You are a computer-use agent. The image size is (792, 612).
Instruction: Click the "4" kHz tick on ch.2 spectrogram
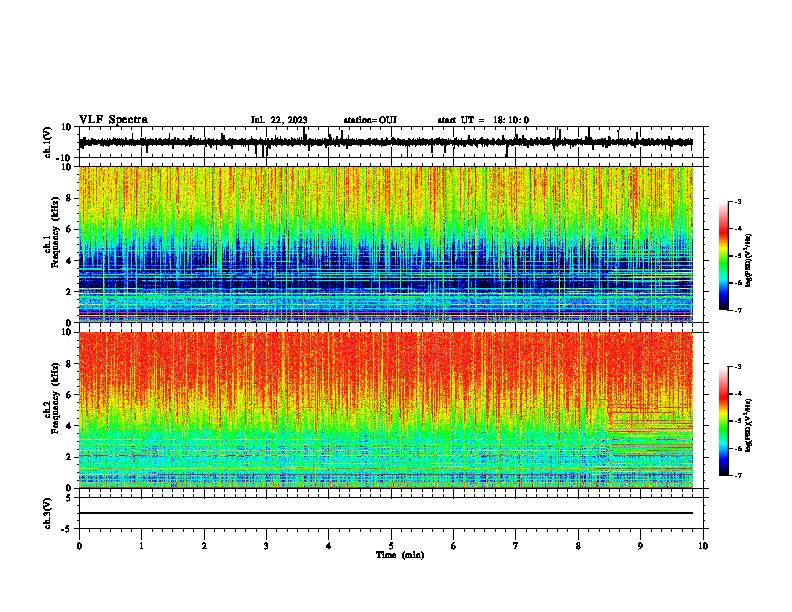[x=70, y=426]
